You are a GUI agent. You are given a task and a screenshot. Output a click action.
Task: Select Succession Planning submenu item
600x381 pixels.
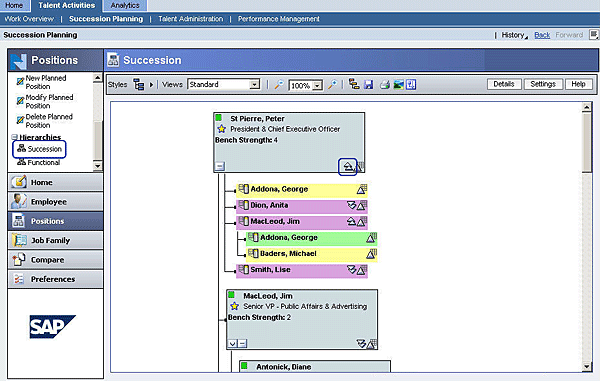click(106, 19)
